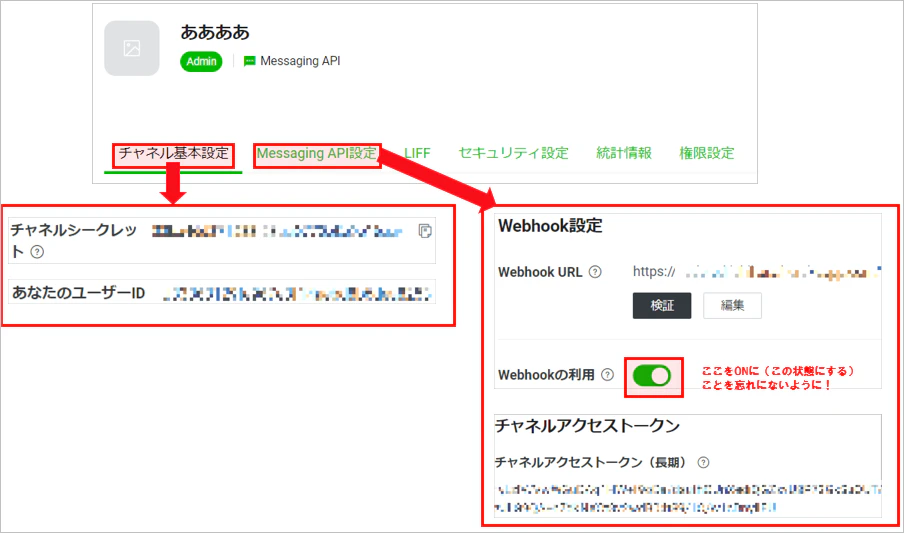Click the あなたのユーザーID value
This screenshot has width=904, height=533.
pos(297,294)
